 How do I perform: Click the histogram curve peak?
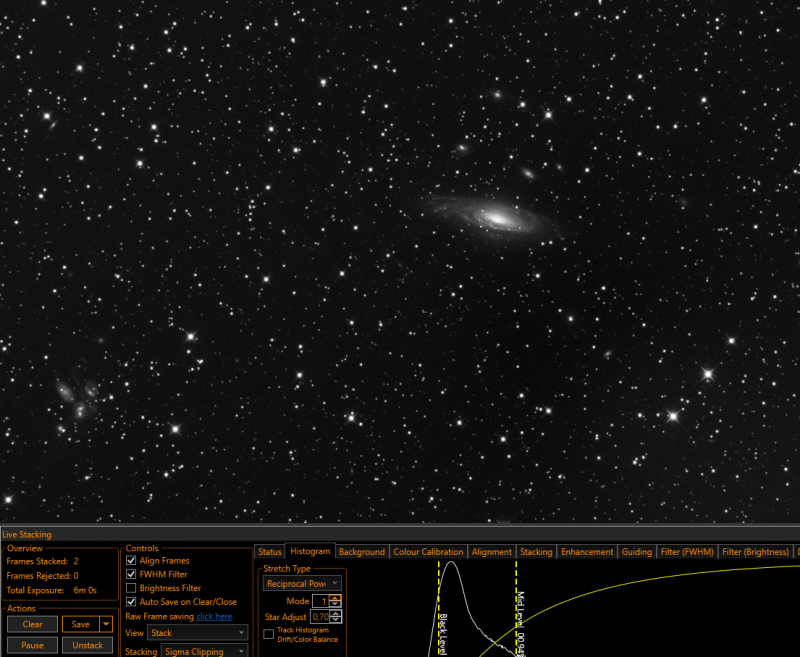452,563
